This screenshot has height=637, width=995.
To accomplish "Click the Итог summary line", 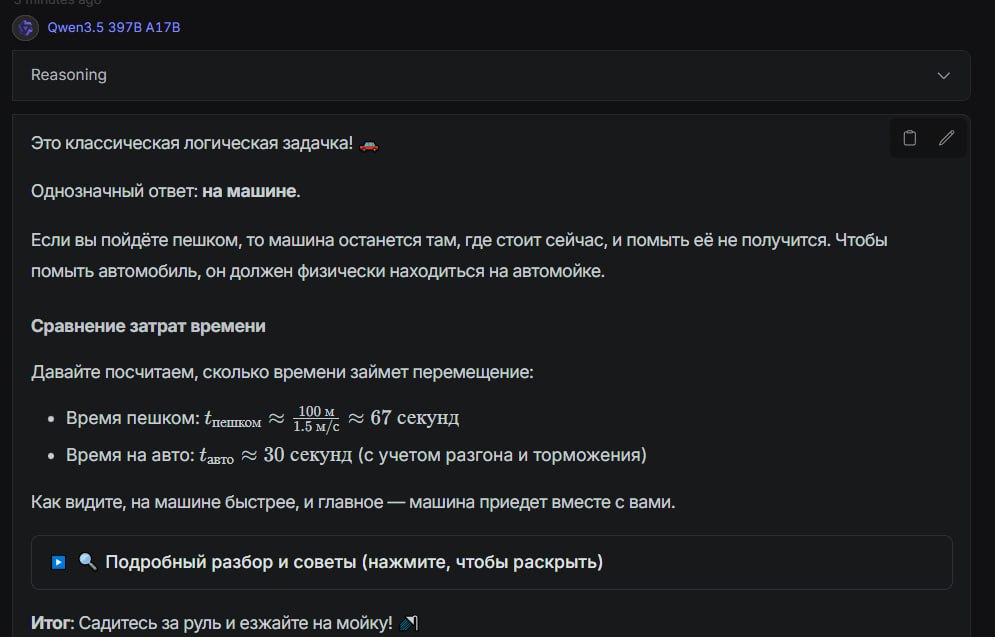I will pos(212,624).
